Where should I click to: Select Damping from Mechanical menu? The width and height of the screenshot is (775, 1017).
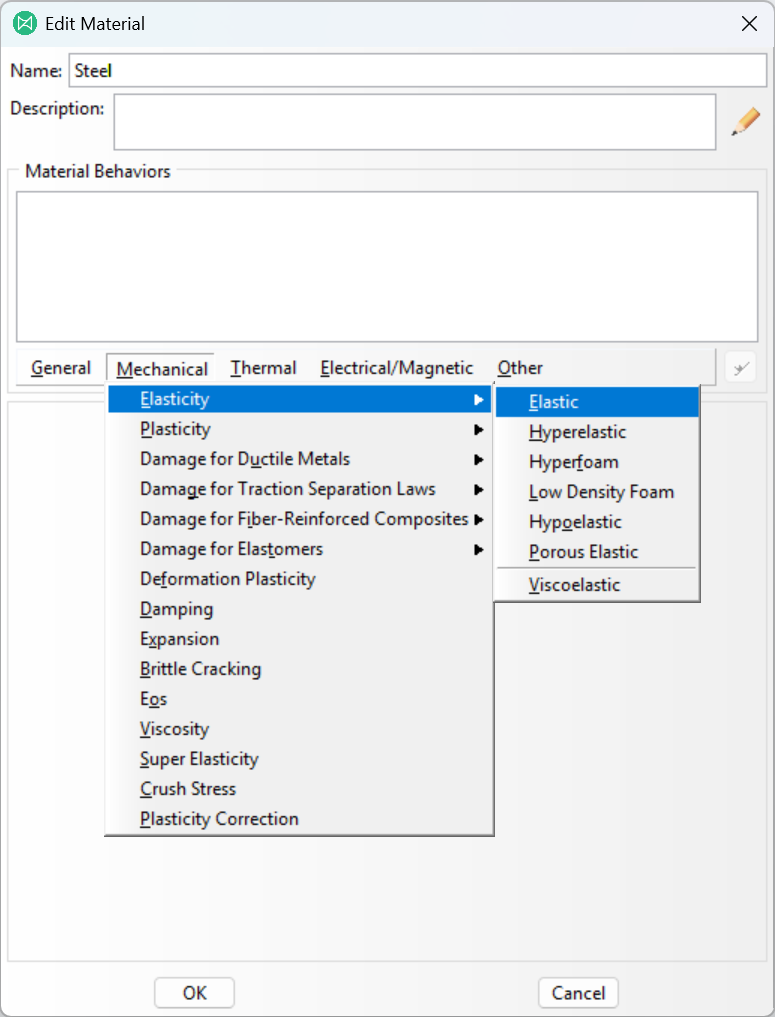300,609
